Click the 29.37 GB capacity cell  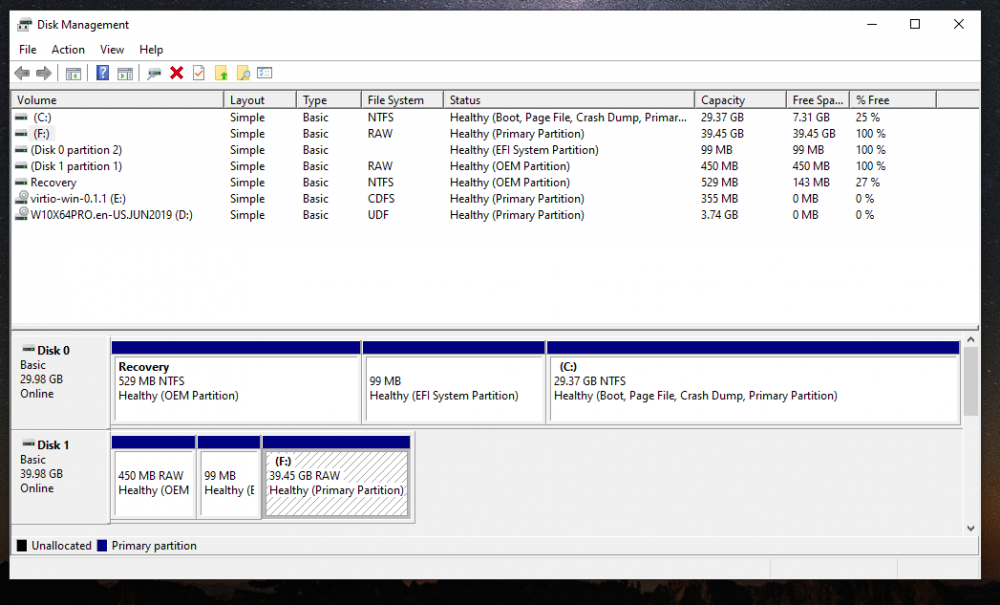coord(722,117)
